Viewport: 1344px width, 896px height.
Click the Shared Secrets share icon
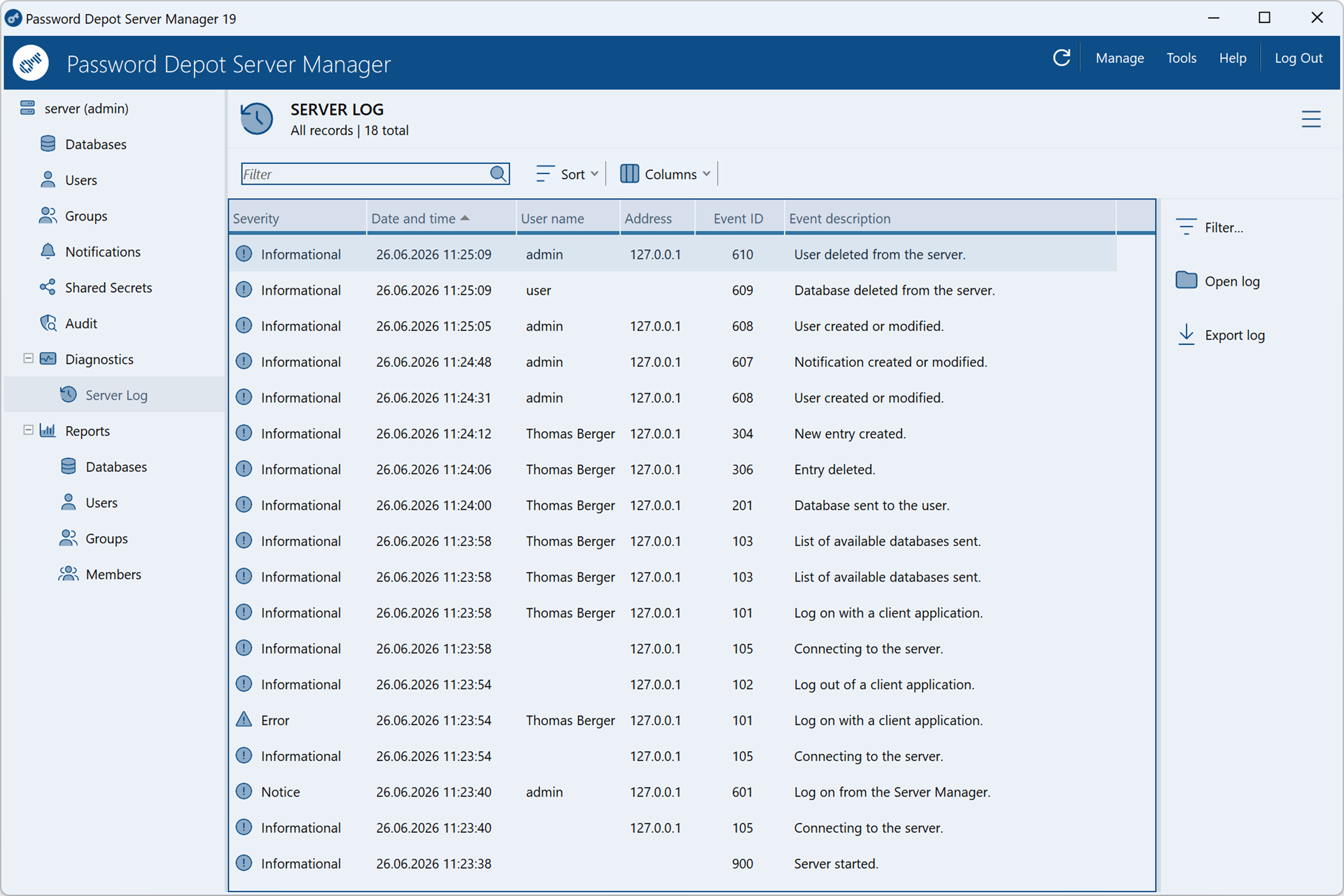(x=48, y=287)
